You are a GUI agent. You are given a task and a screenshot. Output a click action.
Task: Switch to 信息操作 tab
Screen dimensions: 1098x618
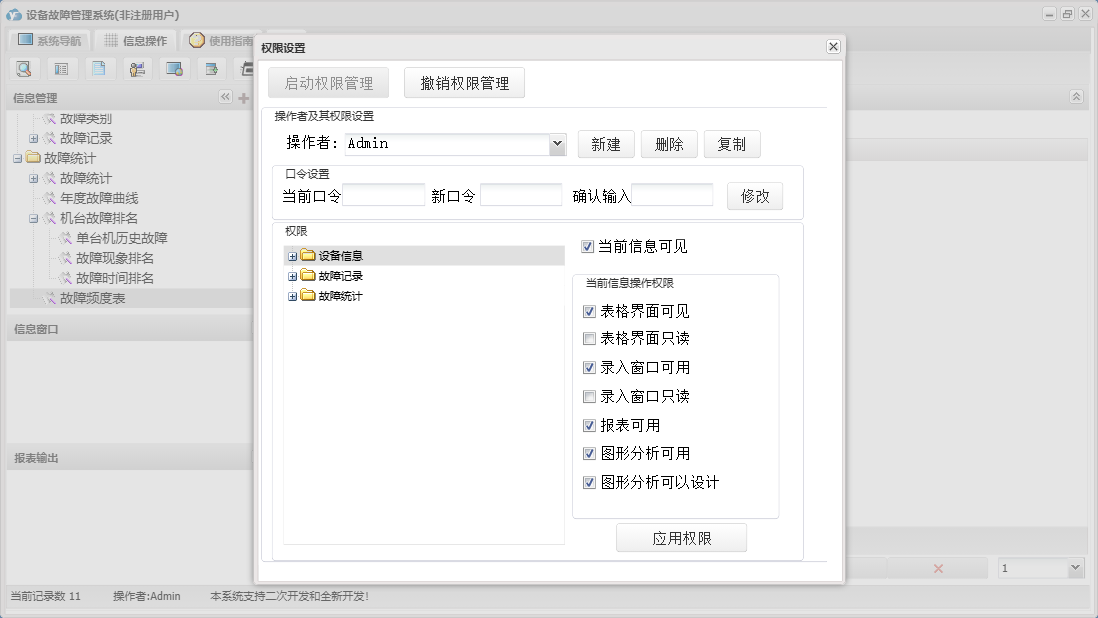135,41
